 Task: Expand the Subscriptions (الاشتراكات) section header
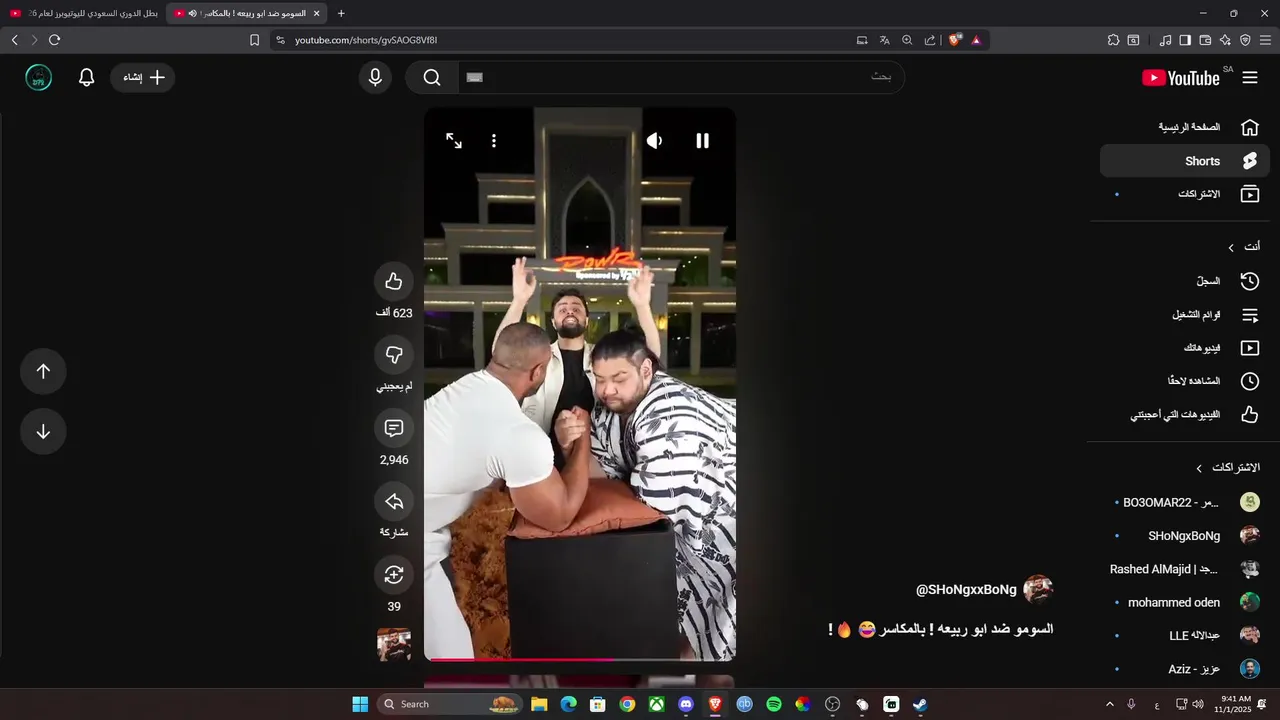pyautogui.click(x=1230, y=468)
